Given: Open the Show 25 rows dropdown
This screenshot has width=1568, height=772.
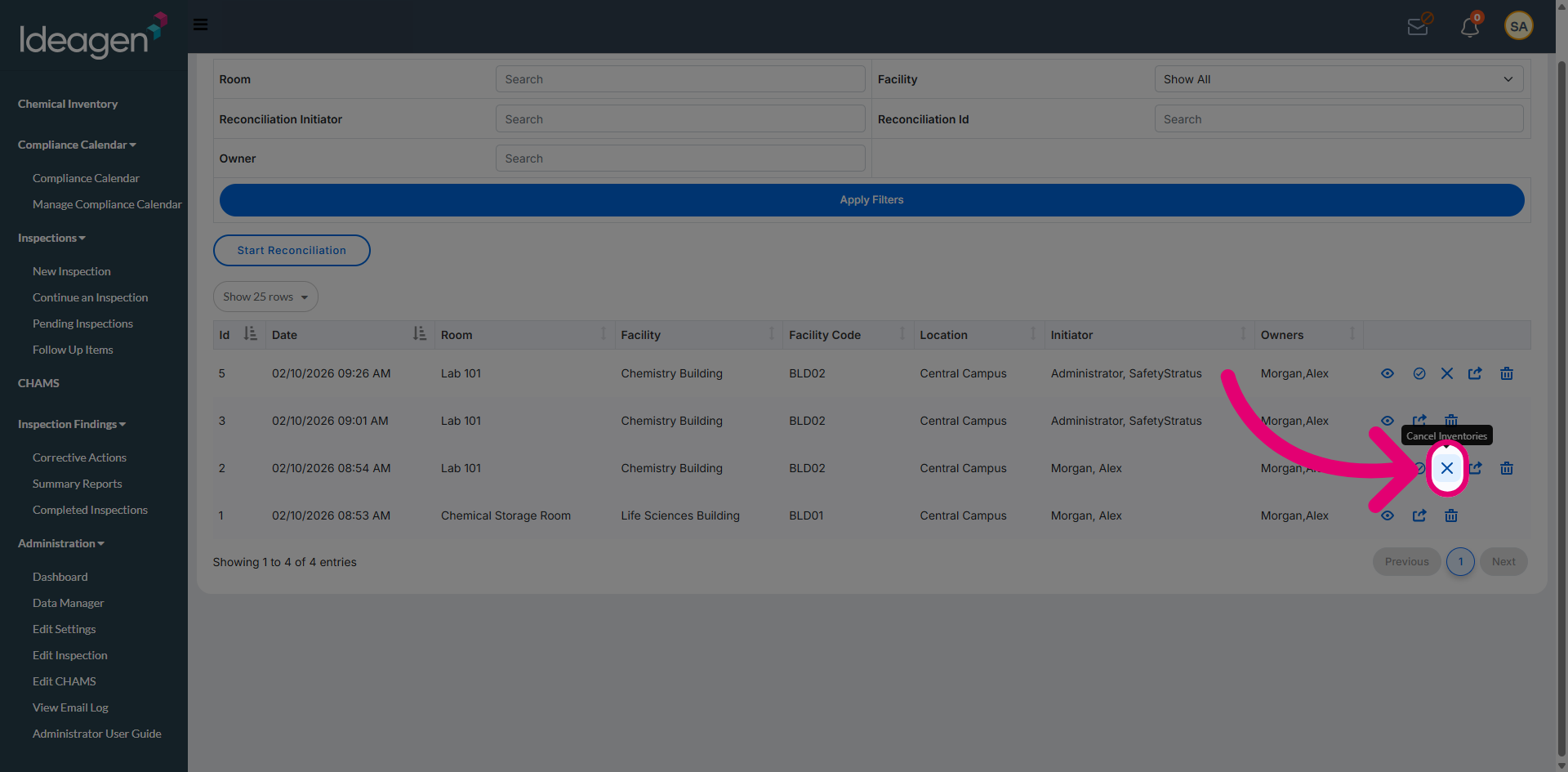Looking at the screenshot, I should tap(265, 297).
